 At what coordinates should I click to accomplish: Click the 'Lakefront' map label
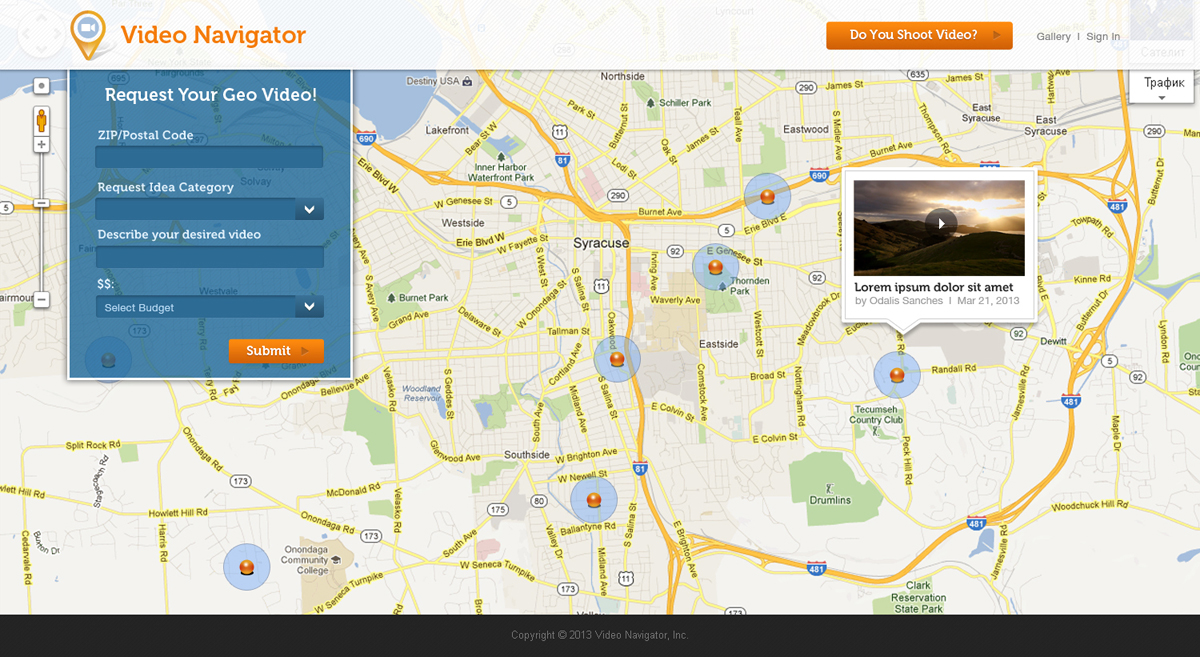[x=447, y=130]
